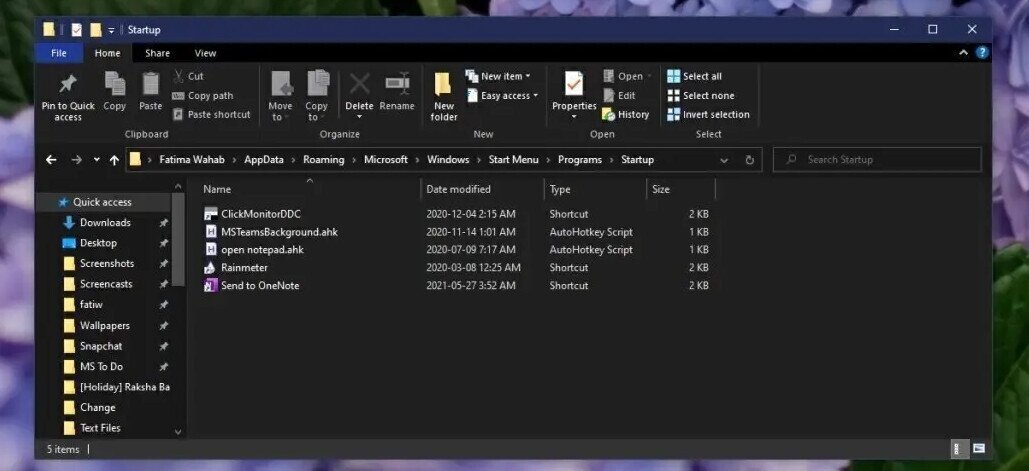The image size is (1029, 471).
Task: Go up one folder level arrow
Action: [114, 160]
